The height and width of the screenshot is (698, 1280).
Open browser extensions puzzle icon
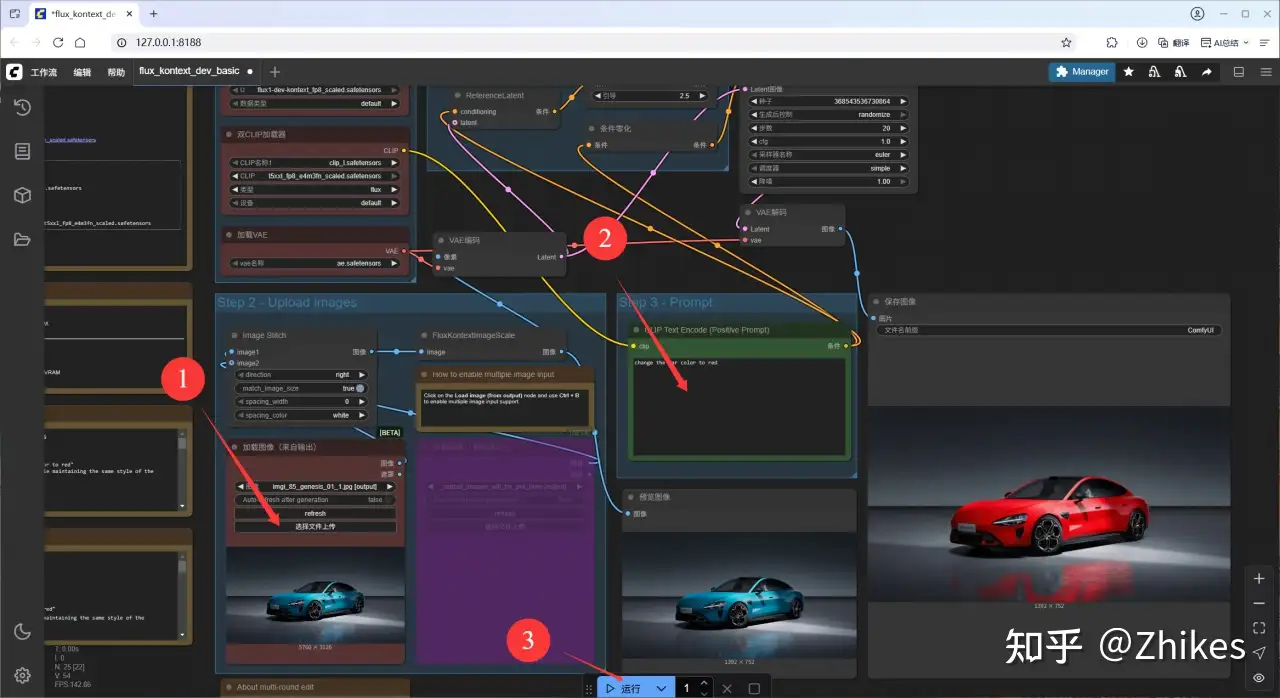(1112, 43)
